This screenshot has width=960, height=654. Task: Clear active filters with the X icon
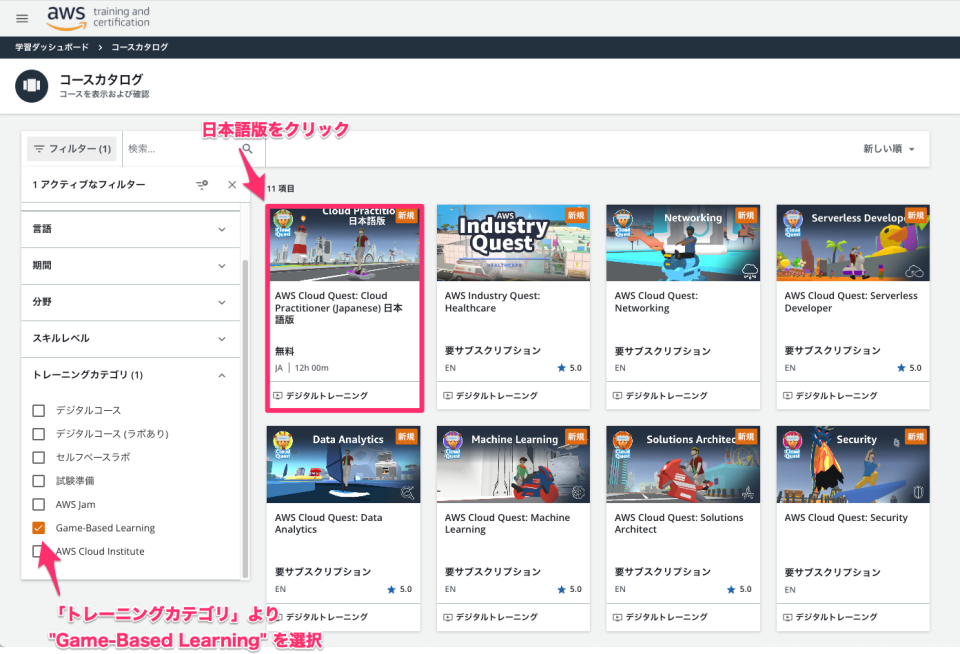pos(232,184)
